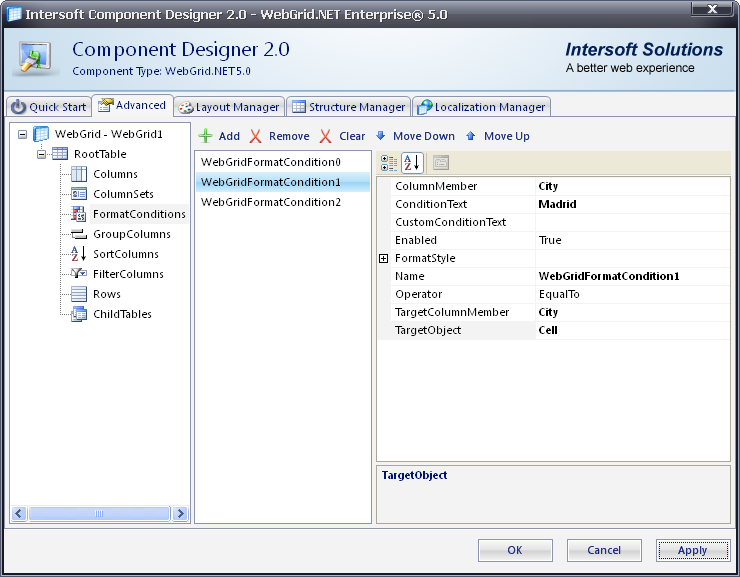
Task: Switch to the Layout Manager tab
Action: click(229, 107)
